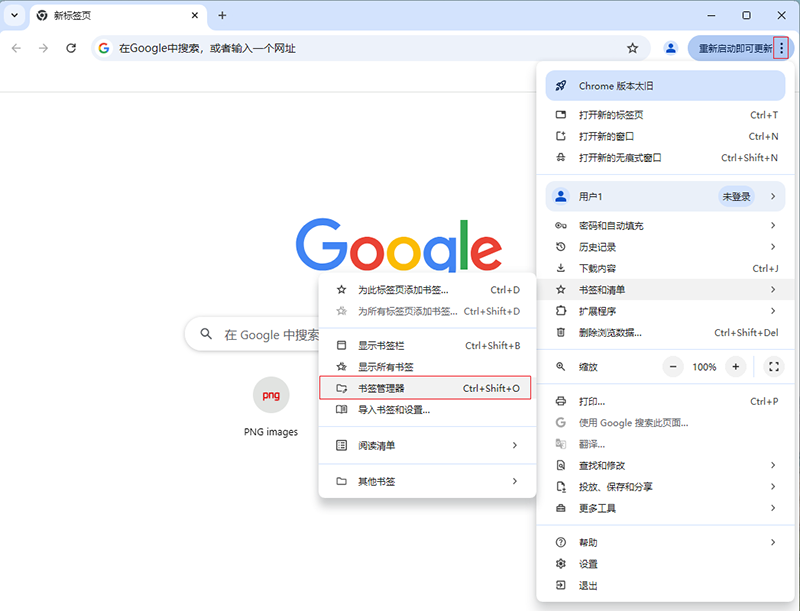Click the search-page icon for 查找和修改

click(x=561, y=465)
